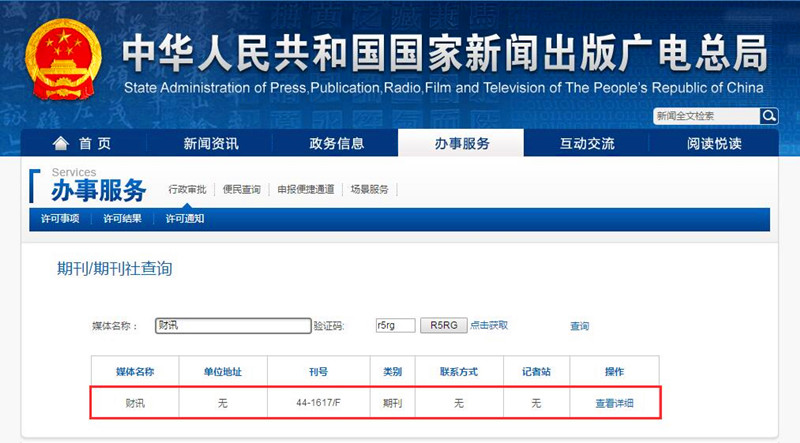Click the 类别 column header

click(x=392, y=372)
